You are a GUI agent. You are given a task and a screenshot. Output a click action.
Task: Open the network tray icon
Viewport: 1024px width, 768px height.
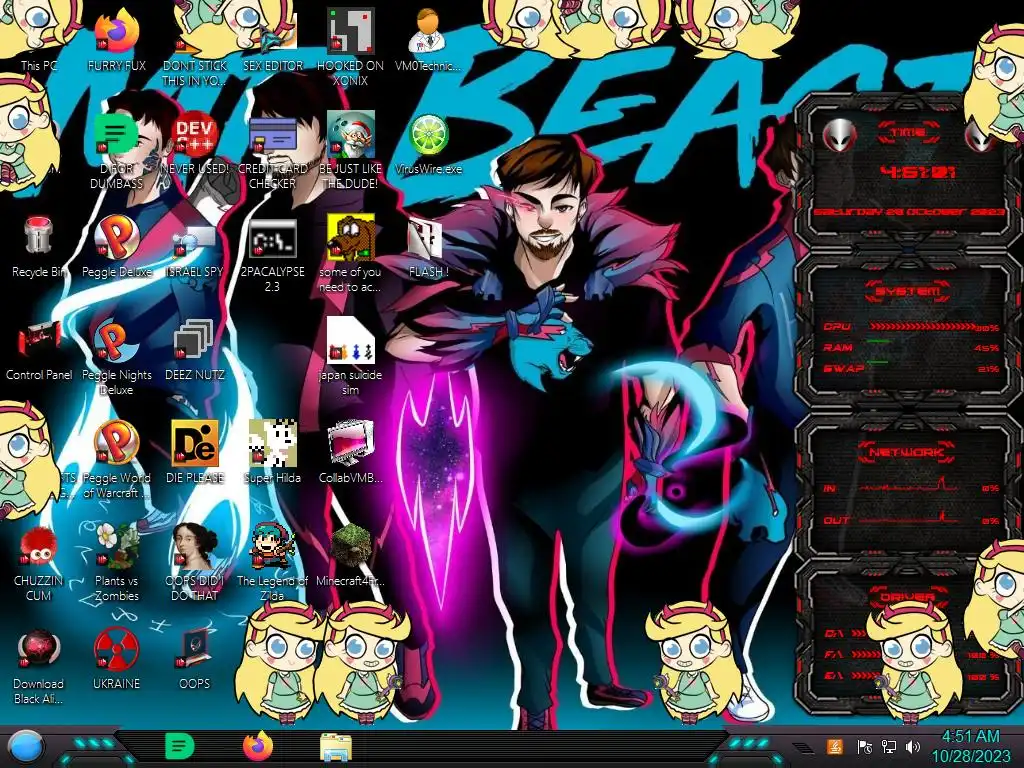889,747
